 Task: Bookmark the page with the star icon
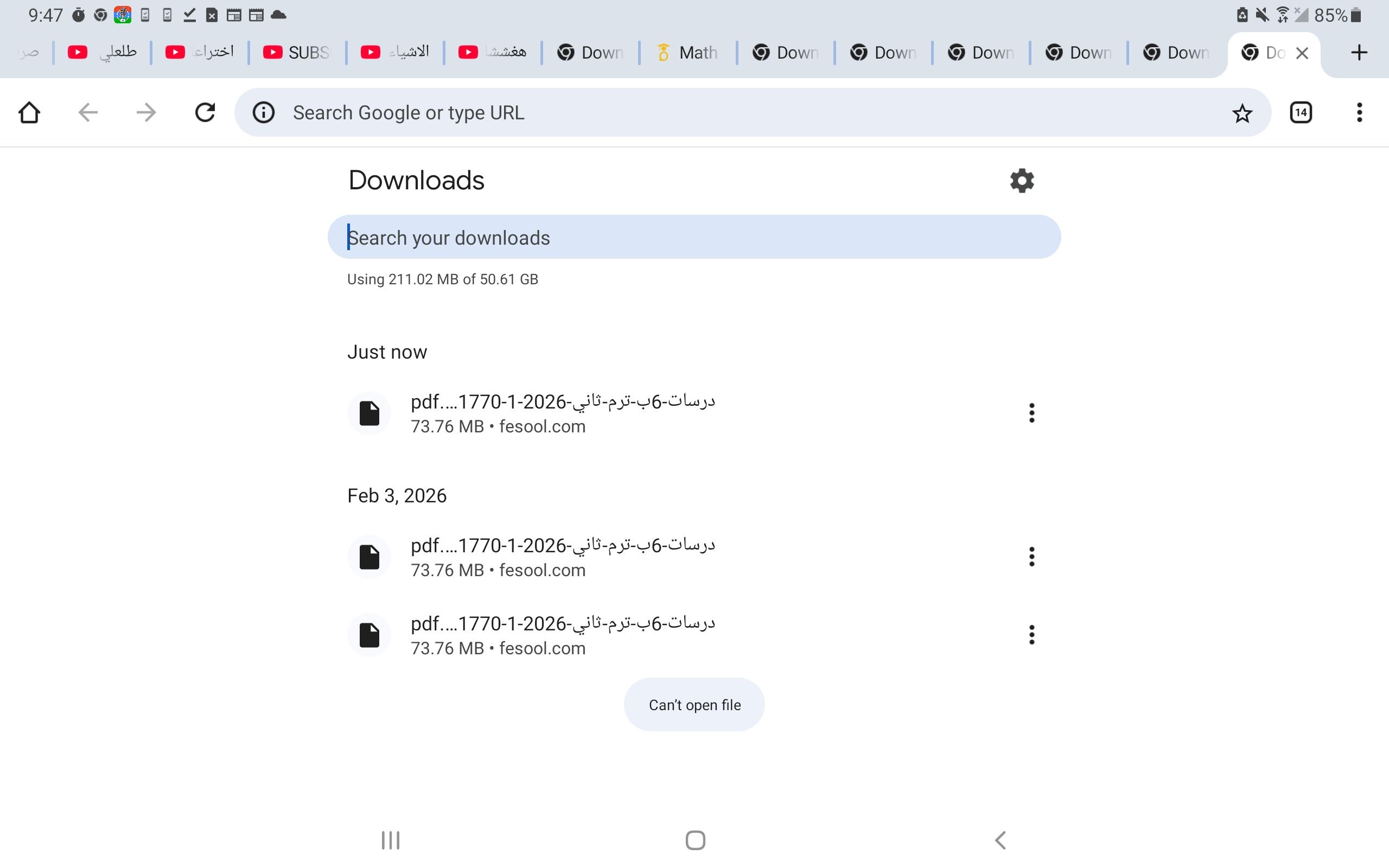pos(1241,113)
